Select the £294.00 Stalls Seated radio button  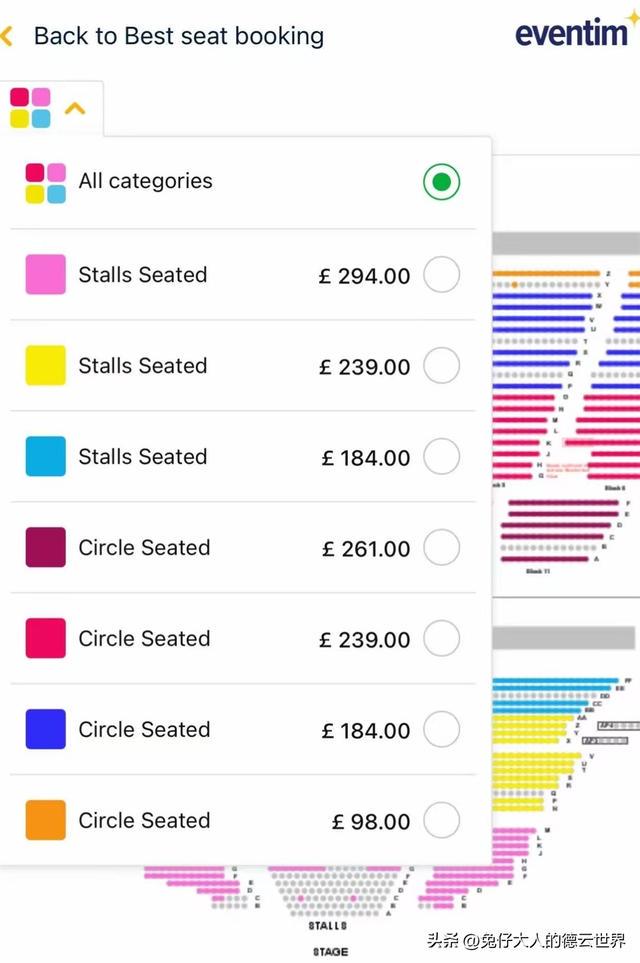point(441,275)
